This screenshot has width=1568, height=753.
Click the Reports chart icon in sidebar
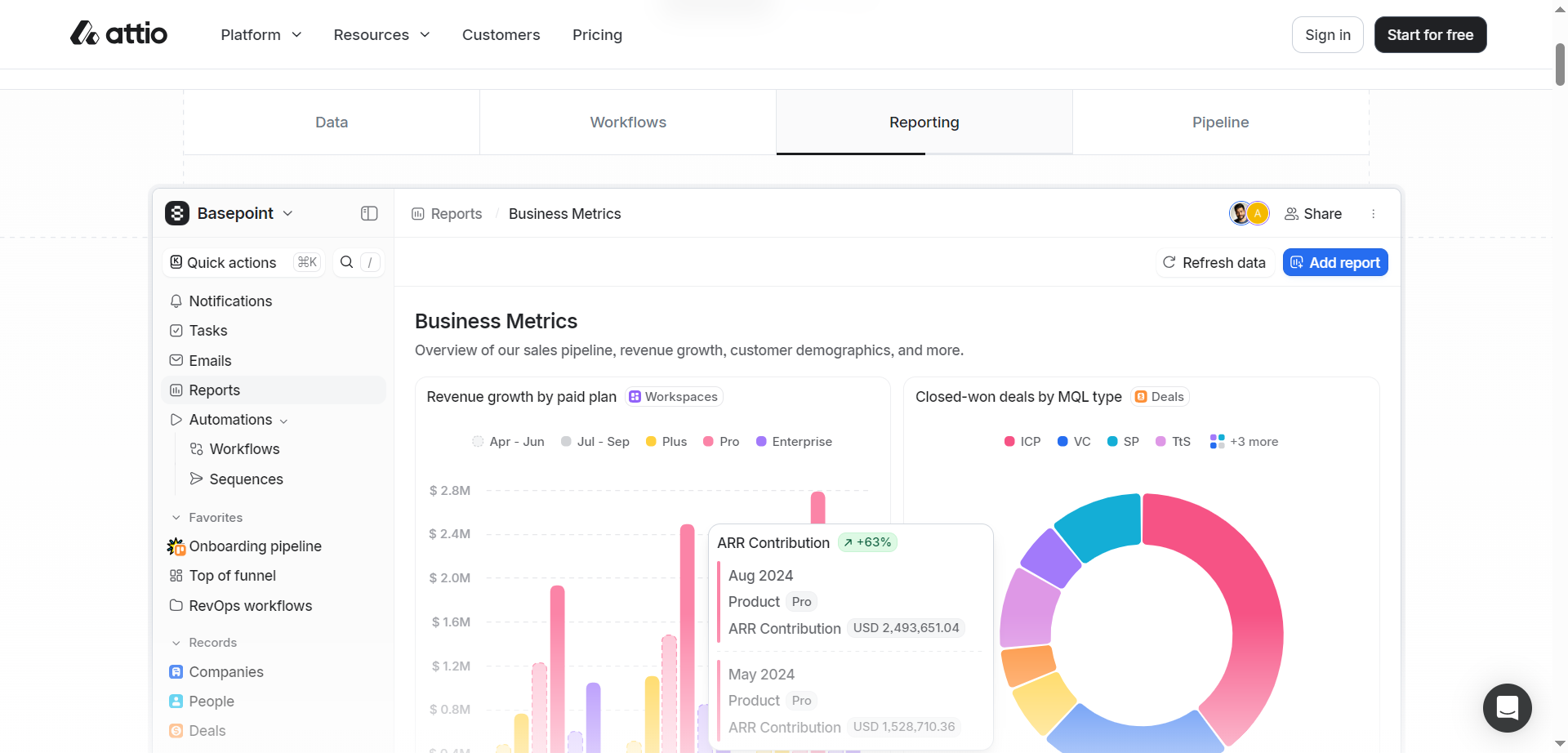tap(176, 390)
